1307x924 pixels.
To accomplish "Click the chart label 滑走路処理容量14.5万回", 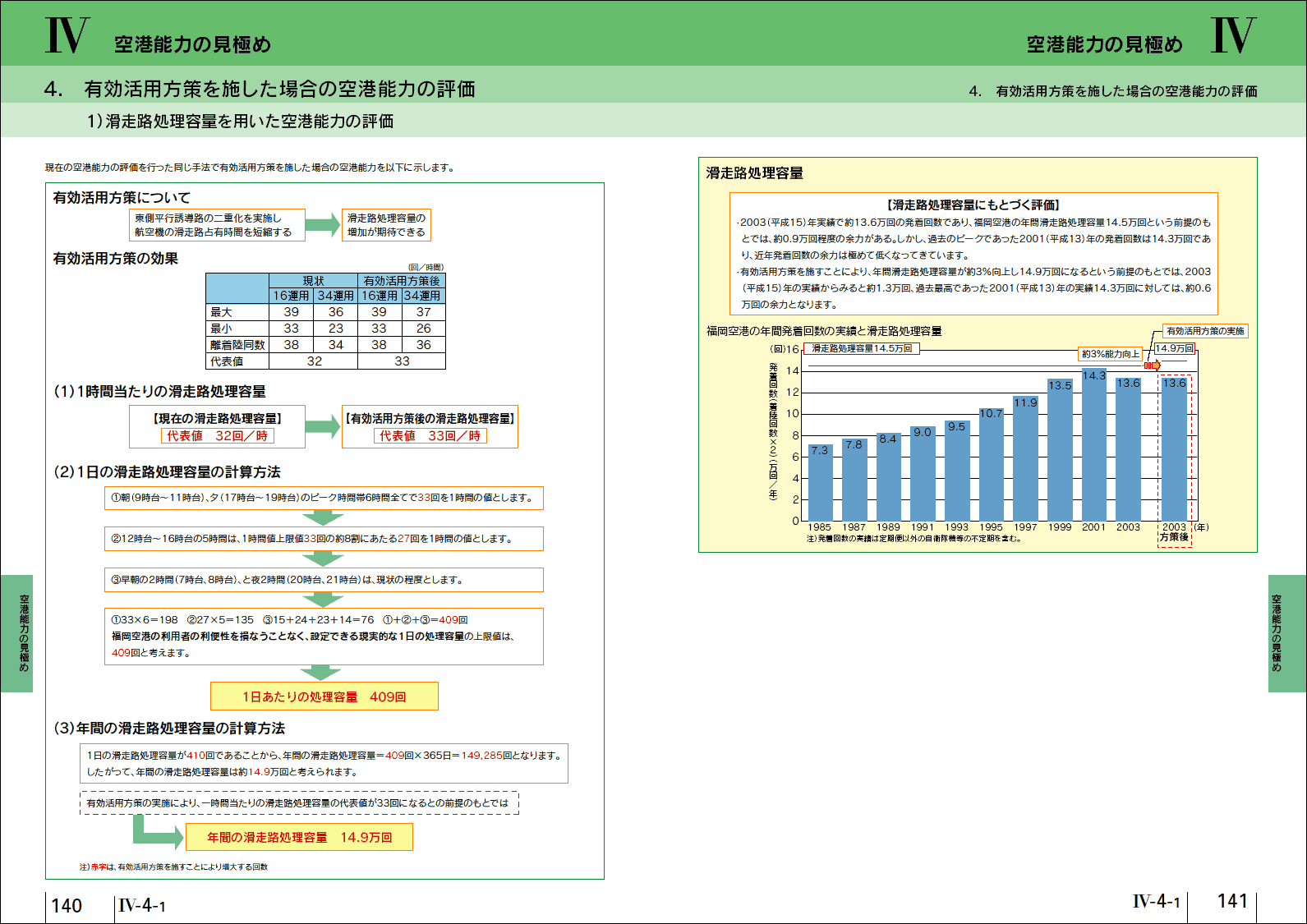I will click(861, 349).
